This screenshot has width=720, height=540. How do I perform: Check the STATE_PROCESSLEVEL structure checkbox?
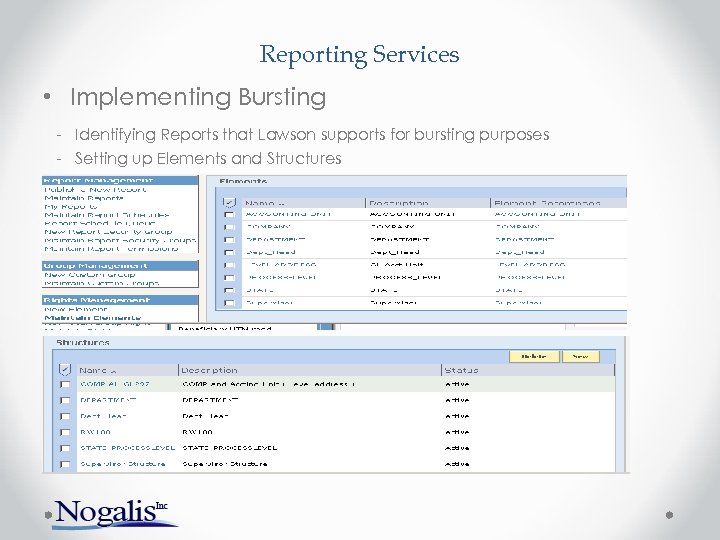click(x=65, y=448)
